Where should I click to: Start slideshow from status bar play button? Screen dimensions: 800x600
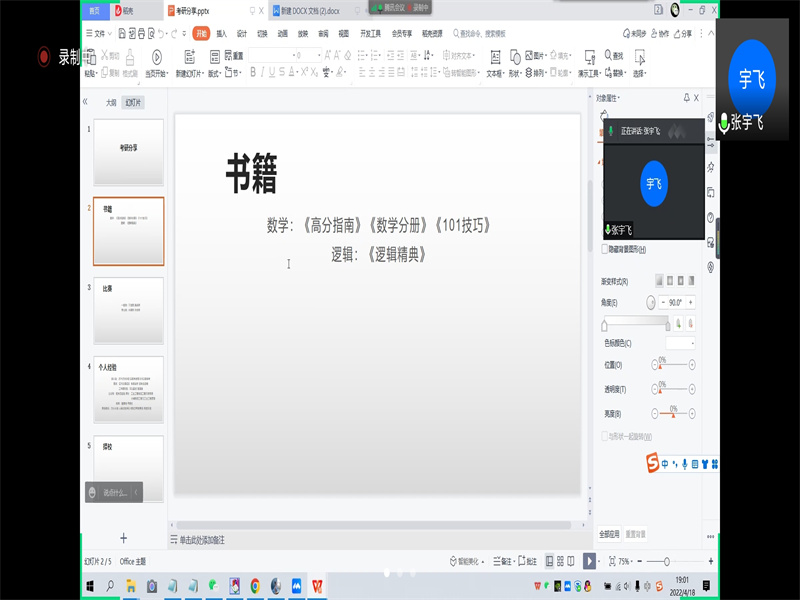(x=589, y=561)
